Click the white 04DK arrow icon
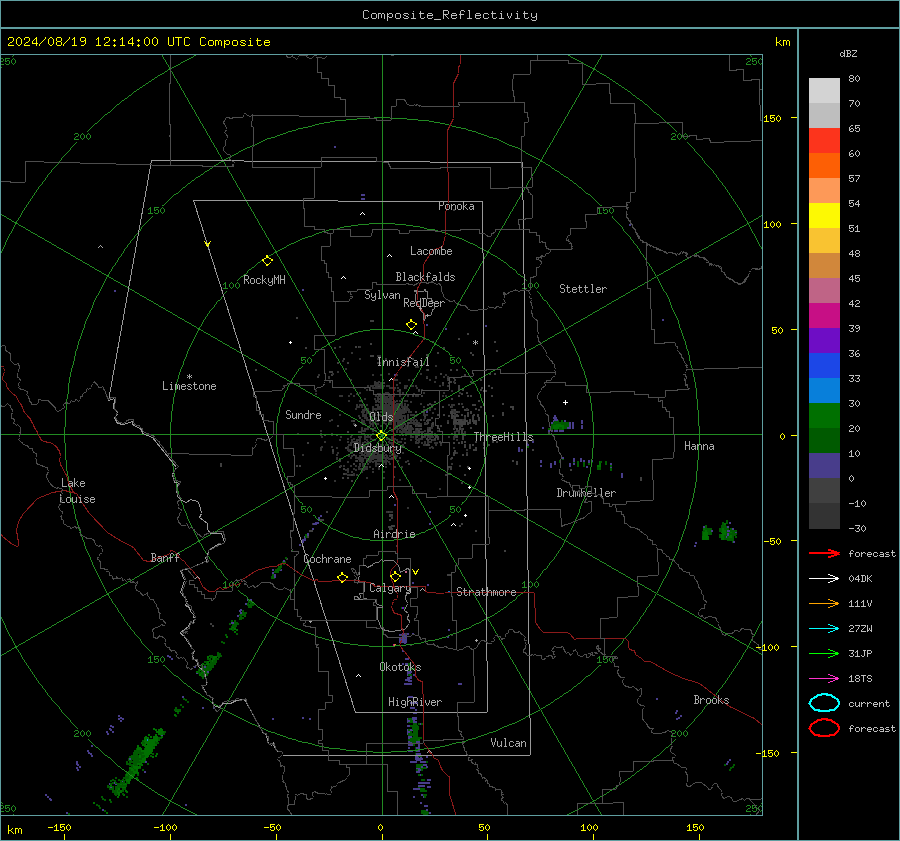Viewport: 900px width, 841px height. 824,578
